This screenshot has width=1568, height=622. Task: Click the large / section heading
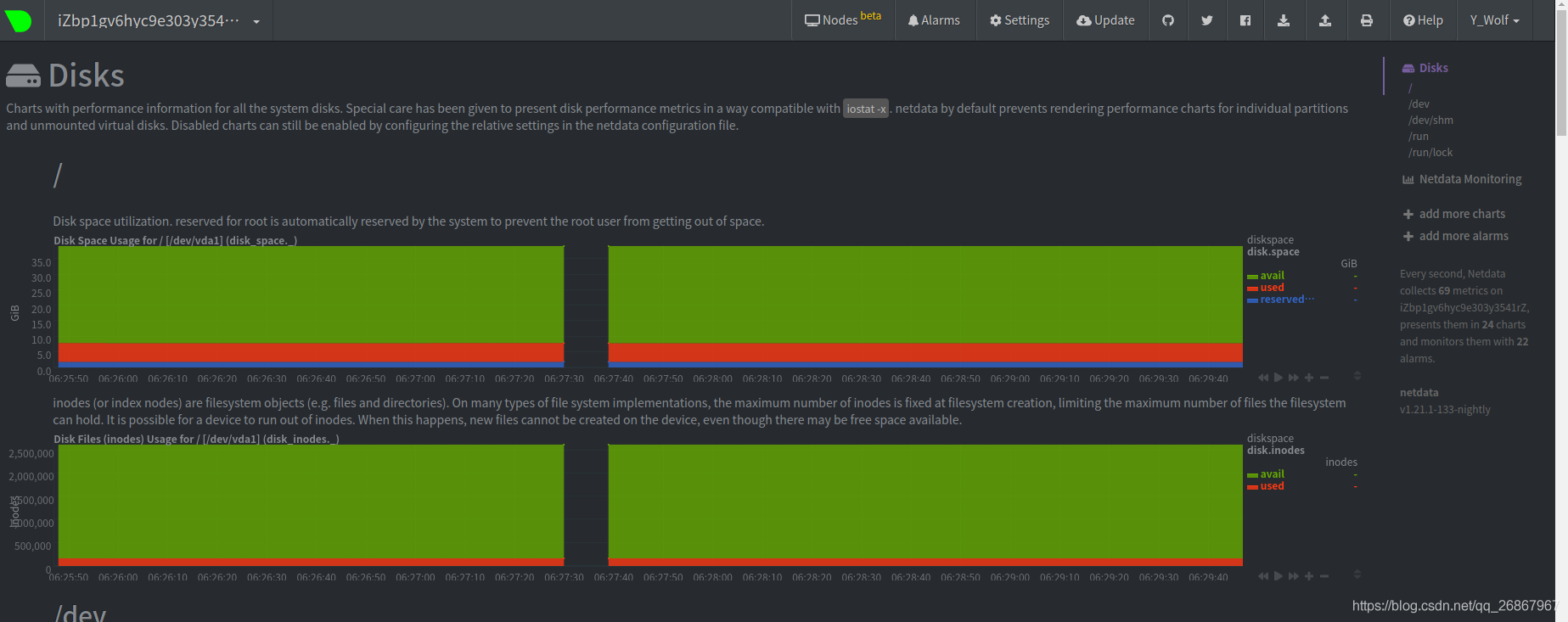coord(58,176)
